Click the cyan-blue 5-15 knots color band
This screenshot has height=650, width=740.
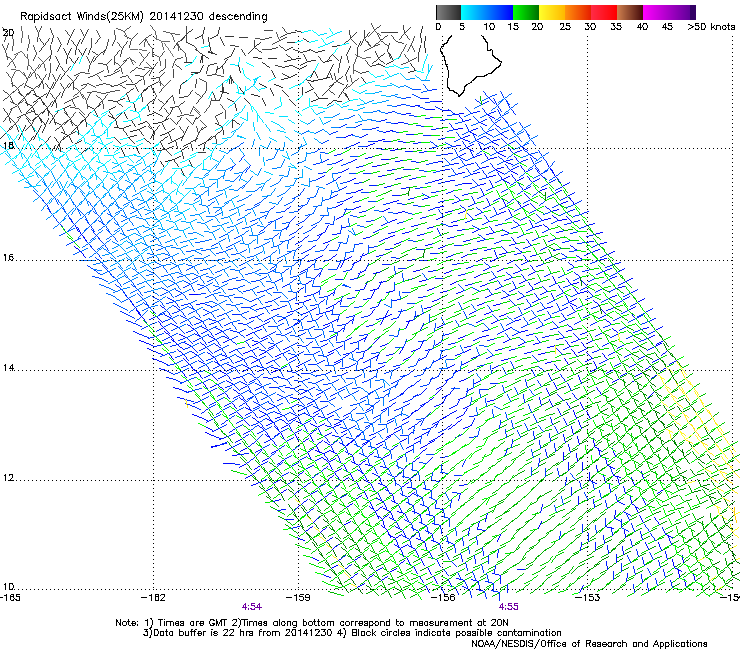coord(487,12)
